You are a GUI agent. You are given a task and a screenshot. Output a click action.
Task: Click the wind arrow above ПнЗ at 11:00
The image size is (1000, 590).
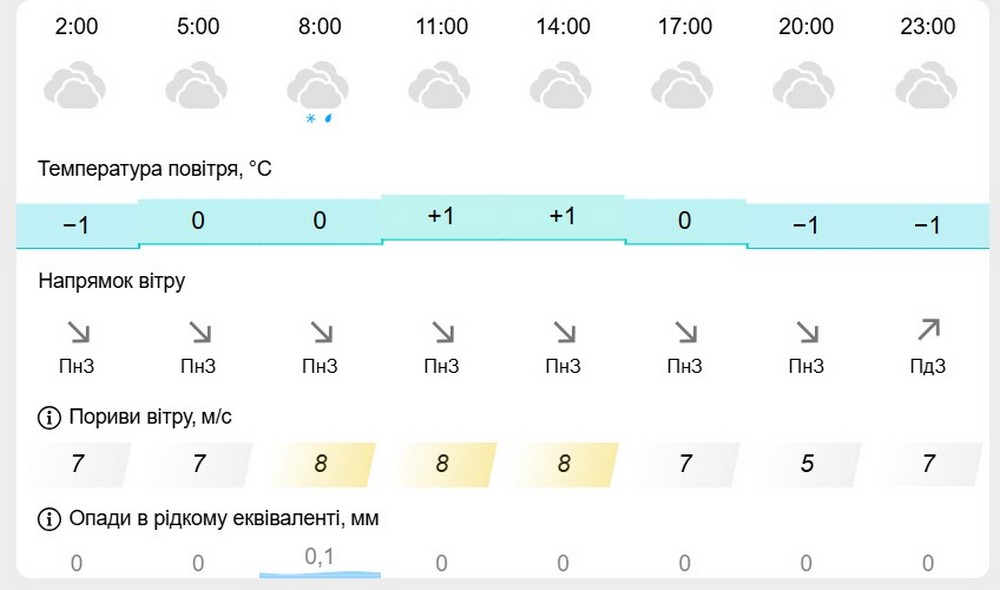click(x=441, y=331)
